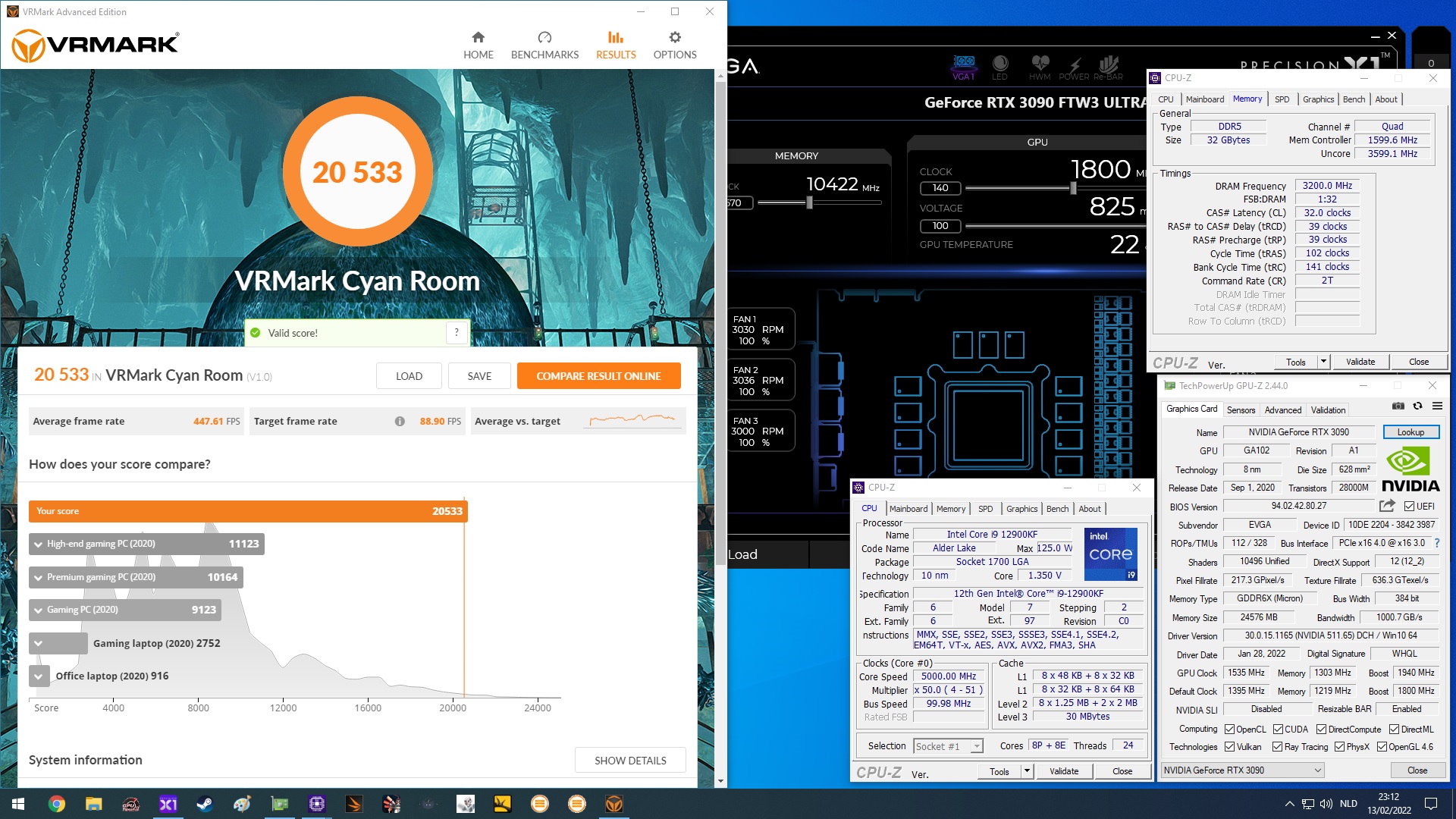
Task: Click the POWER lightning icon in Precision X1
Action: [x=1074, y=67]
